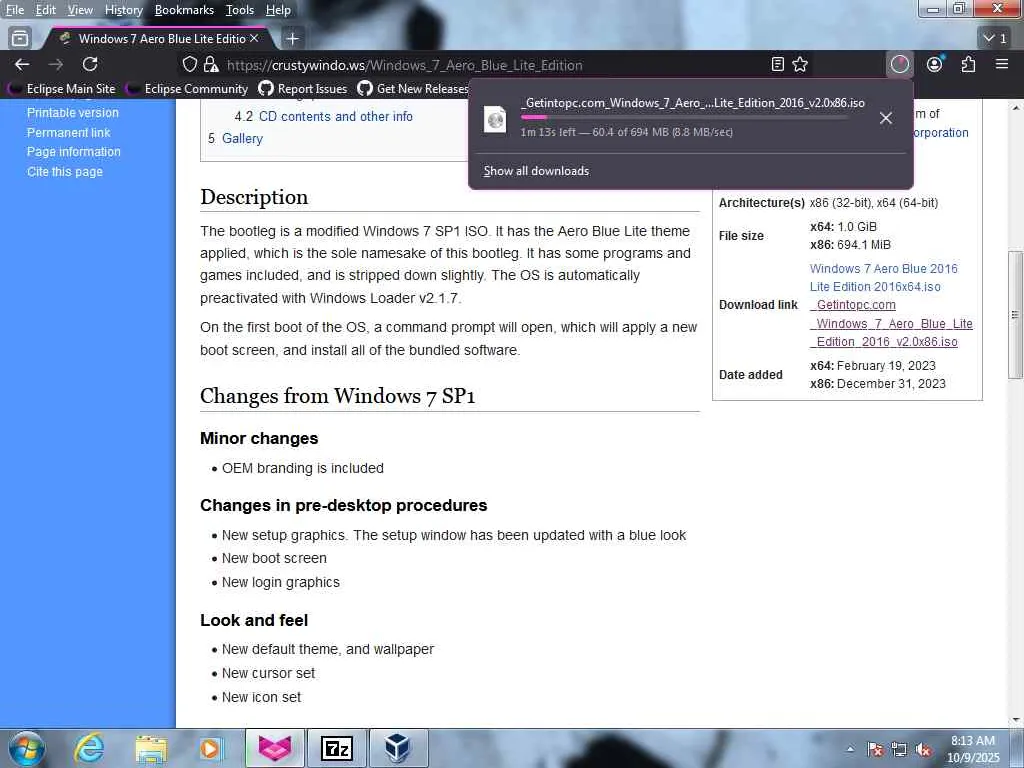Jump to CD contents and other info
Image resolution: width=1024 pixels, height=768 pixels.
[336, 116]
